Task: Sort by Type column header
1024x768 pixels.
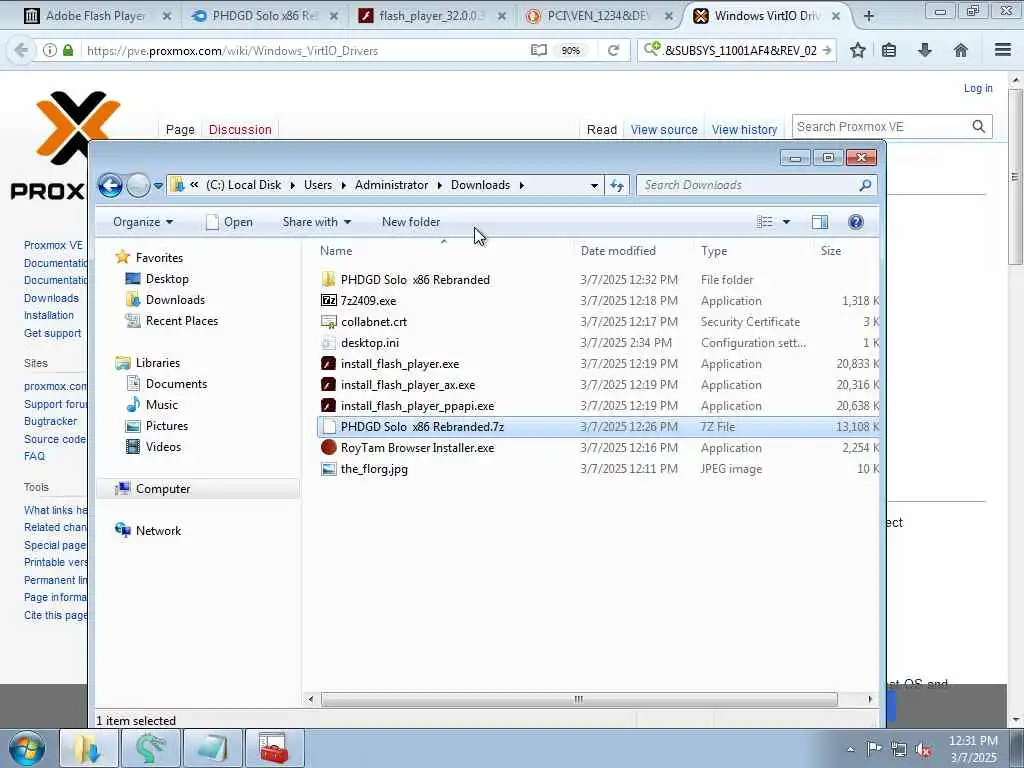Action: 714,251
